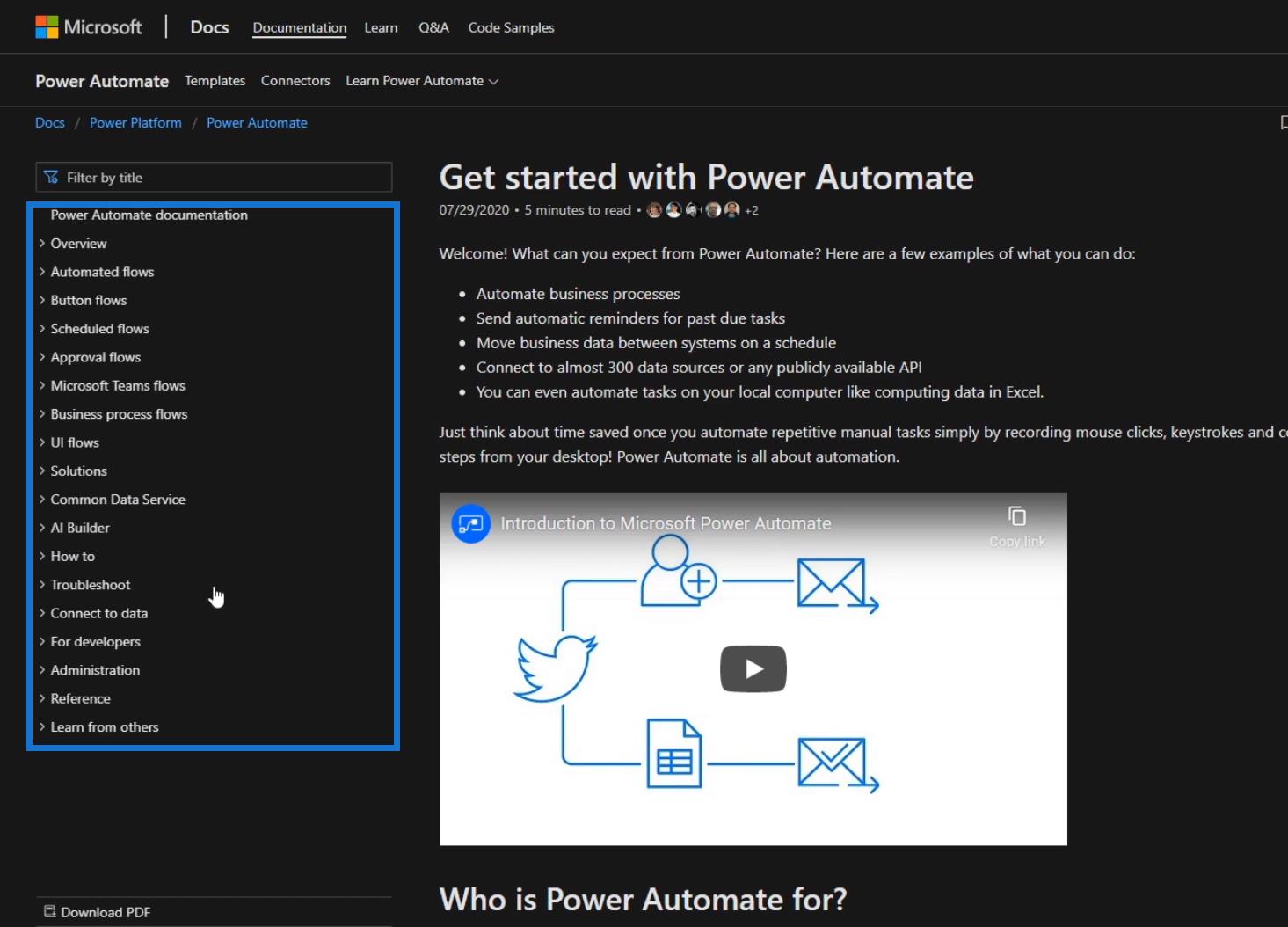Open Power Automate documentation tree item

coord(149,215)
